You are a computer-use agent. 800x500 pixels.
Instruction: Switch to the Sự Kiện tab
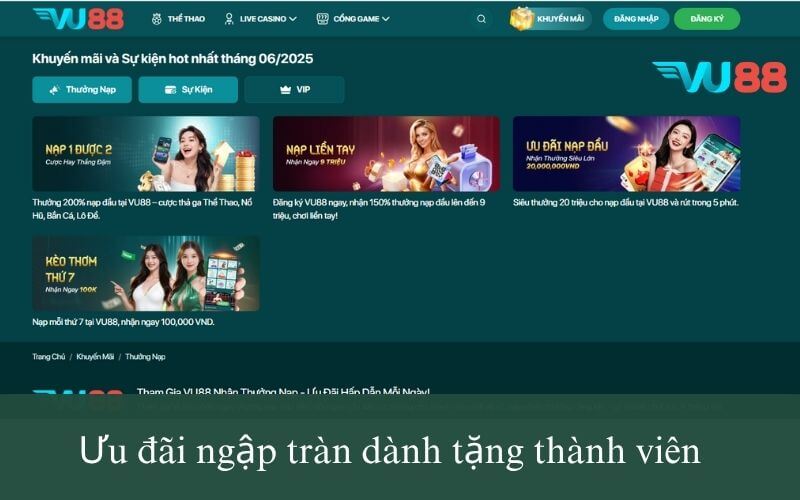point(188,90)
